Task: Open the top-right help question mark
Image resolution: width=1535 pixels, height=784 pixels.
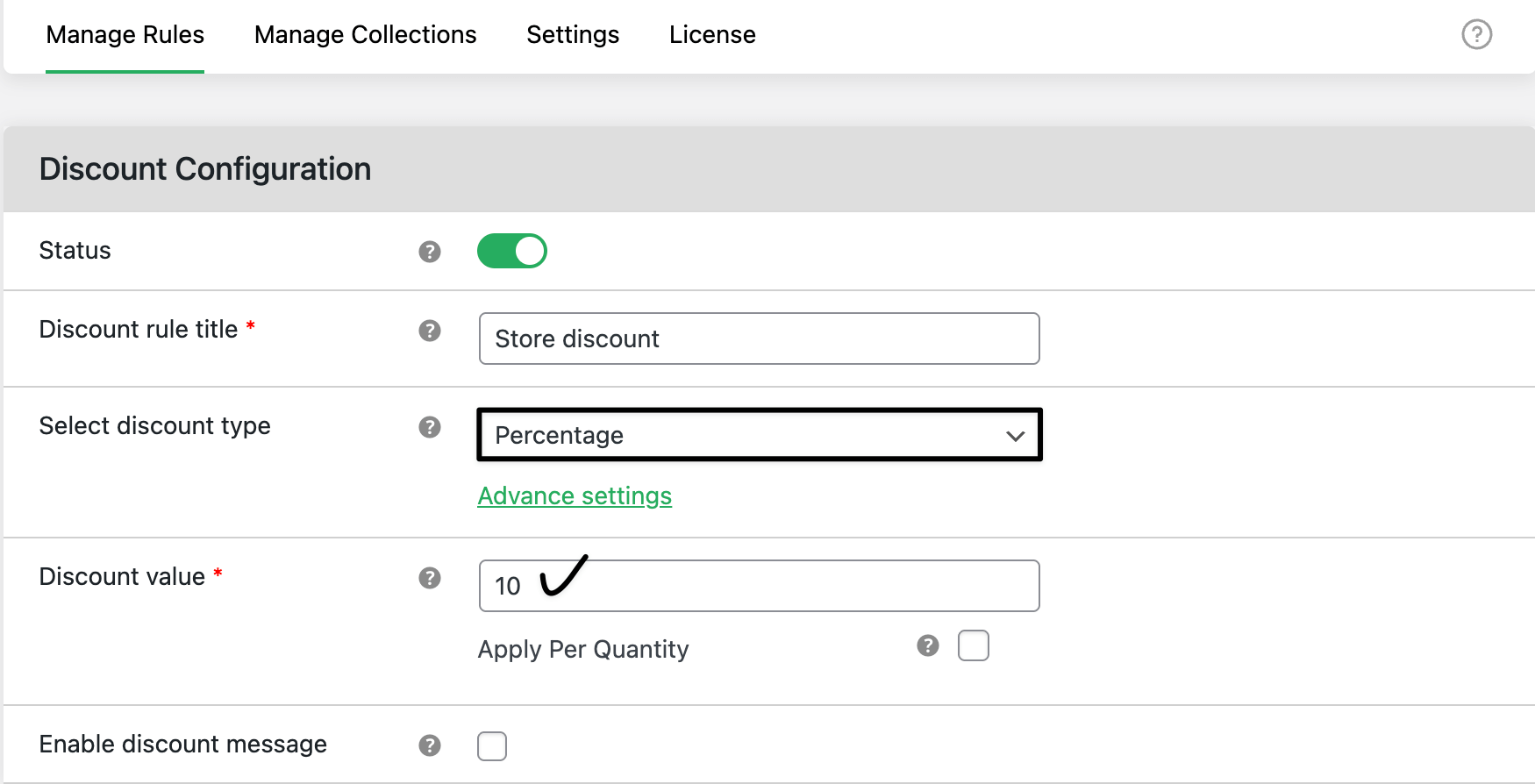Action: [x=1476, y=34]
